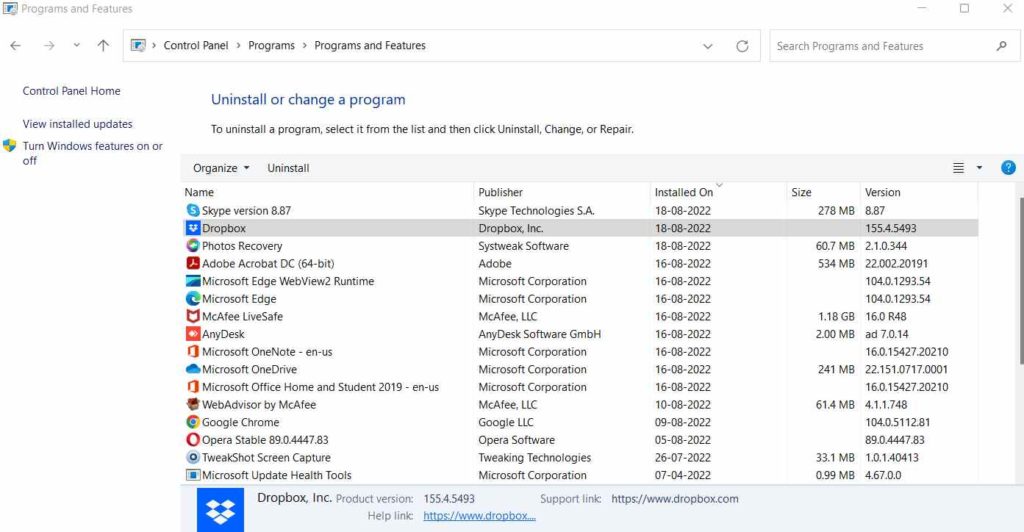The height and width of the screenshot is (532, 1024).
Task: Click the refresh icon in the address bar
Action: click(742, 46)
